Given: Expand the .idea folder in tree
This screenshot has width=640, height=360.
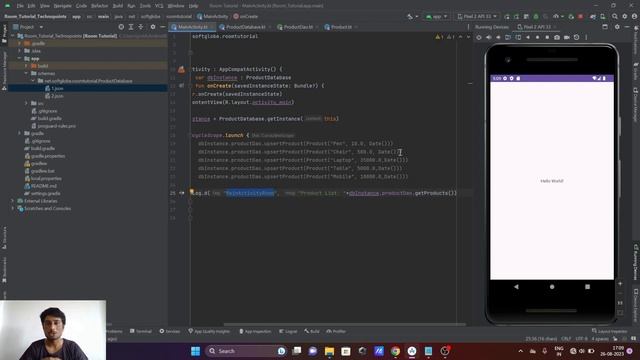Looking at the screenshot, I should tap(20, 51).
